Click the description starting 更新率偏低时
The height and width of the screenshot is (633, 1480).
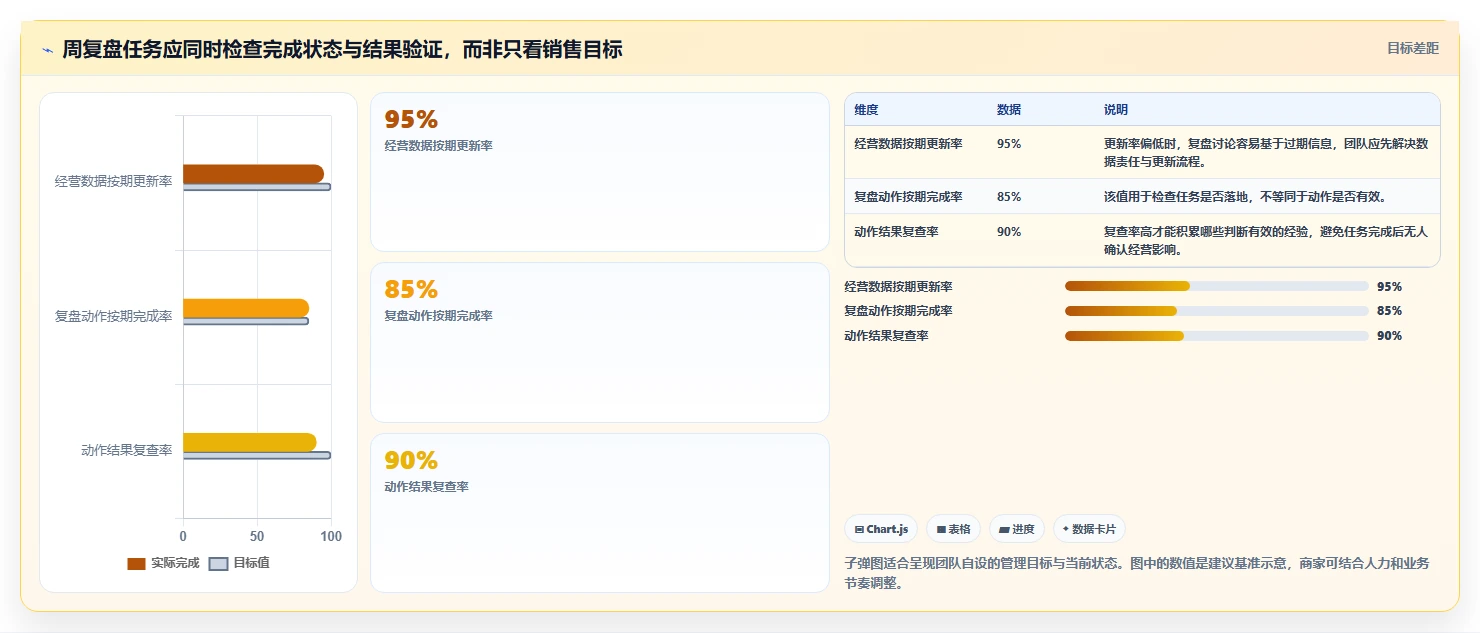coord(1266,153)
